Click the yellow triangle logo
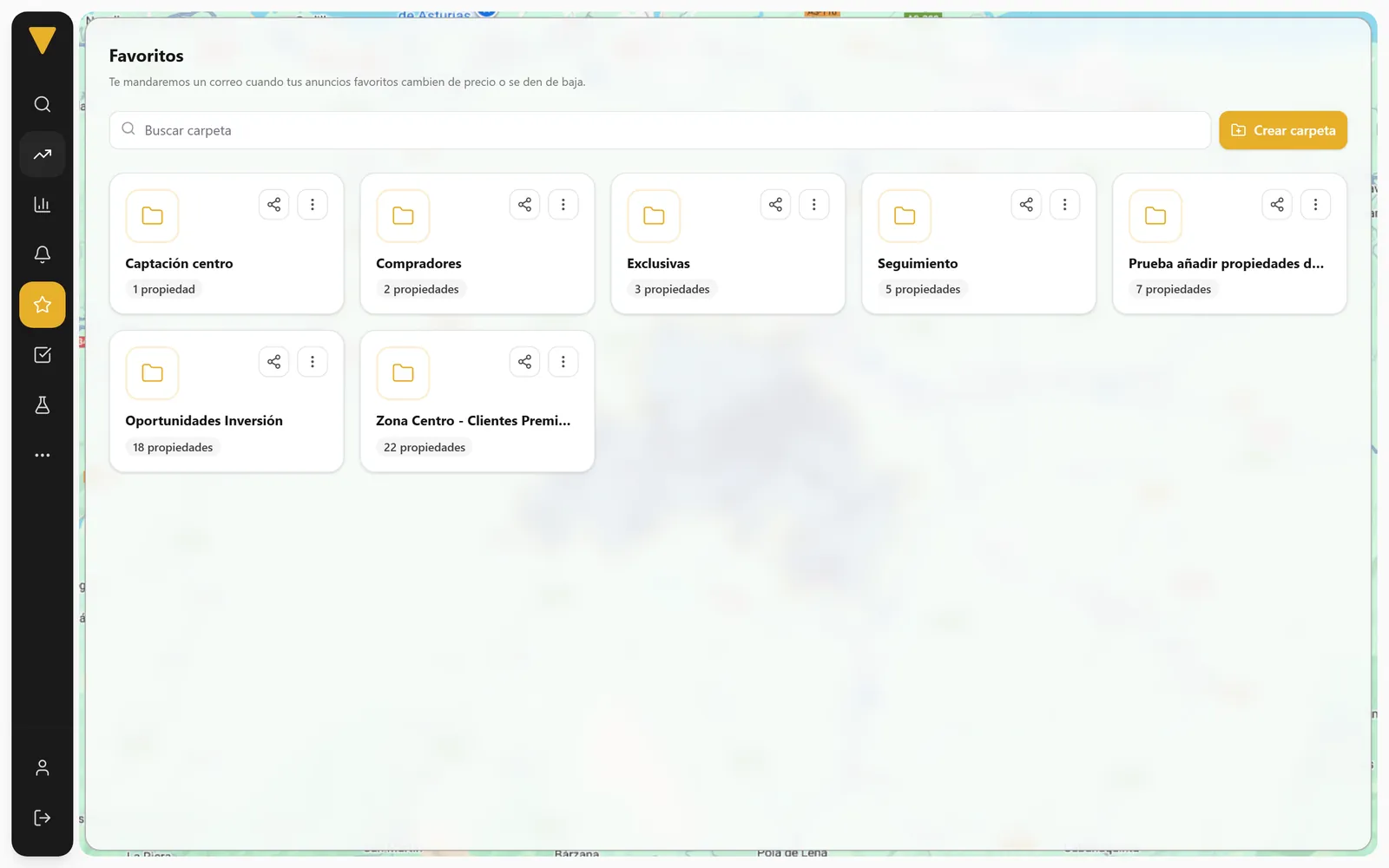The width and height of the screenshot is (1389, 868). [42, 40]
